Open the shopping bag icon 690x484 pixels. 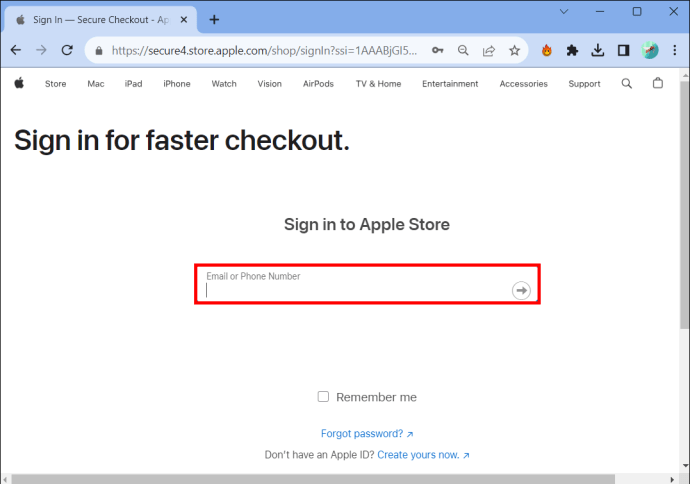(x=658, y=83)
